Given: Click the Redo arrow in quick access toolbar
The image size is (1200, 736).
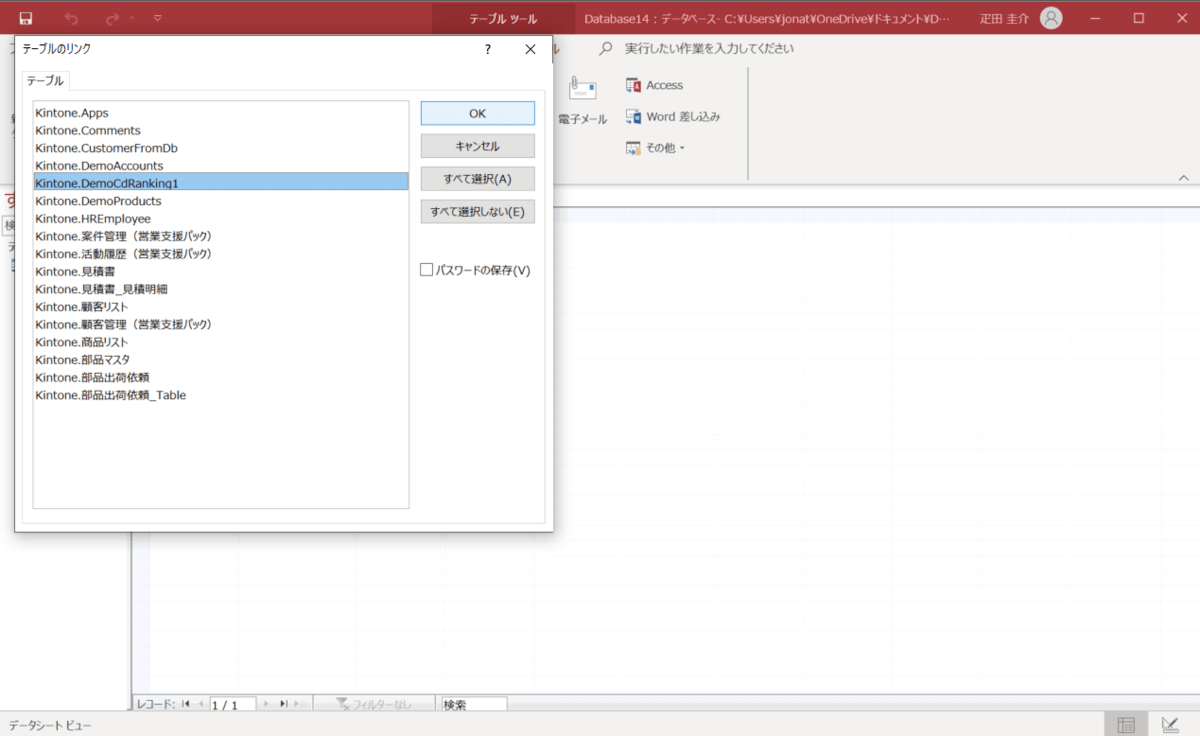Looking at the screenshot, I should (113, 18).
